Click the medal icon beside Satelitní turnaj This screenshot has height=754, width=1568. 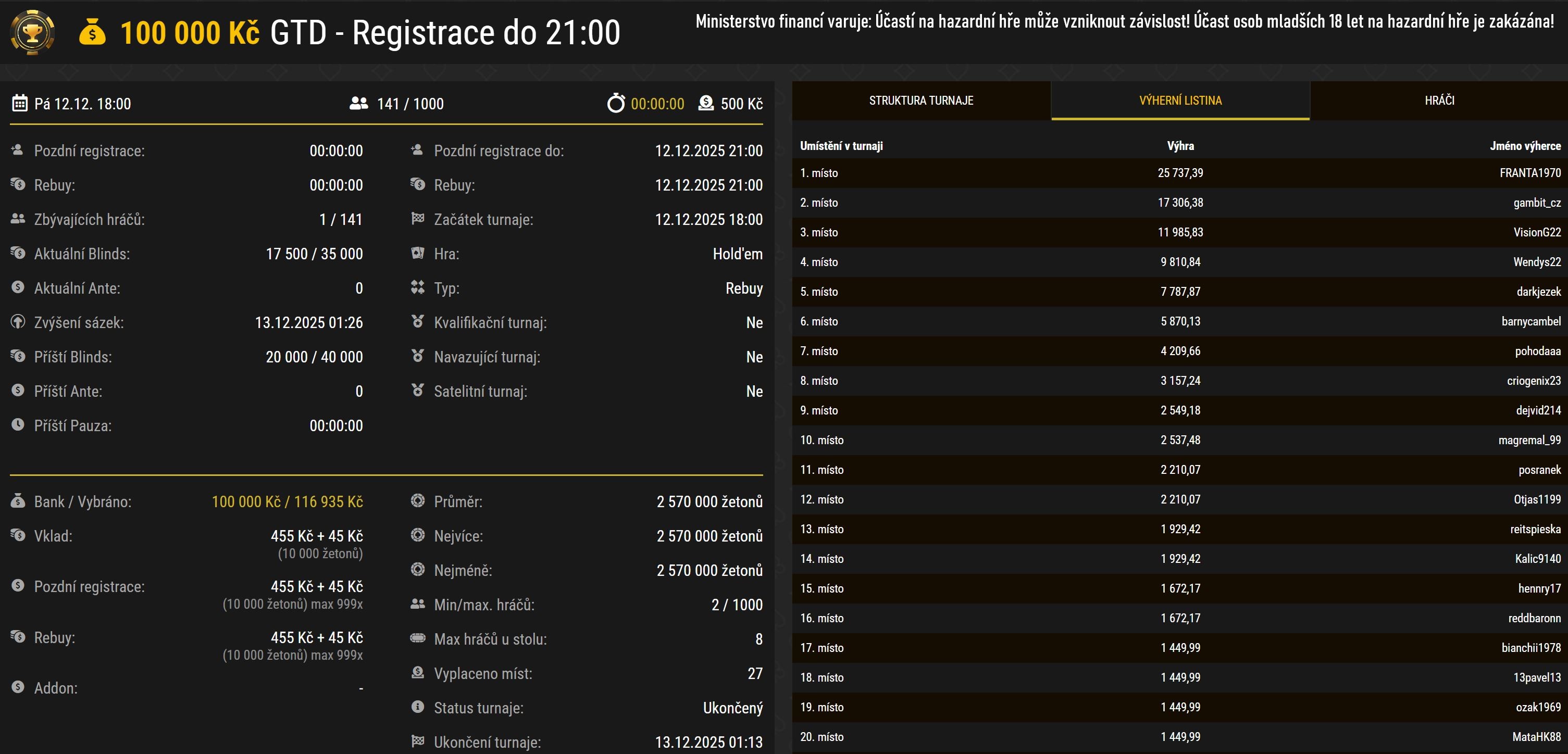pyautogui.click(x=418, y=390)
